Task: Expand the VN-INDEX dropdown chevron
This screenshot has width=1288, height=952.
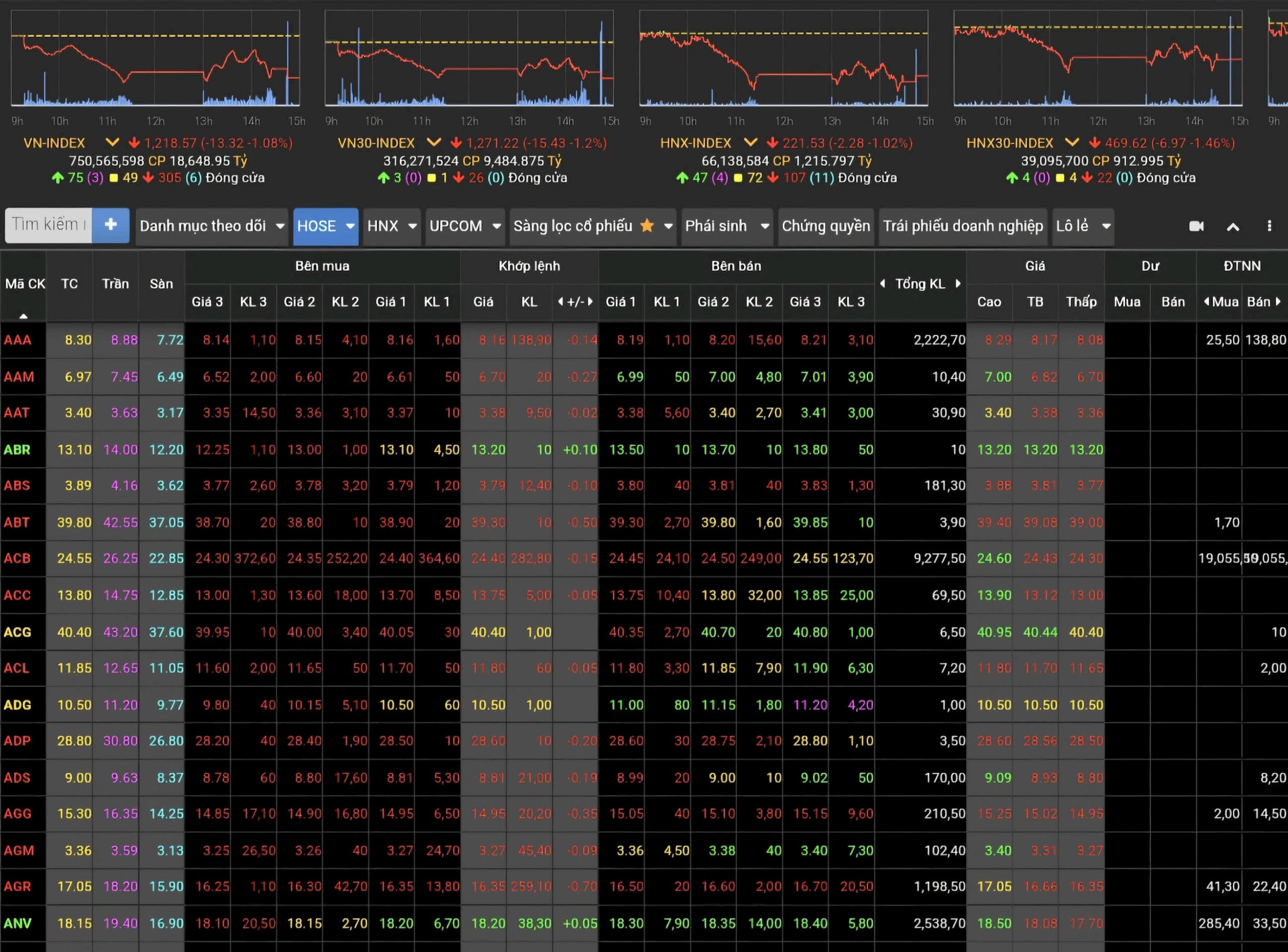Action: [x=112, y=142]
